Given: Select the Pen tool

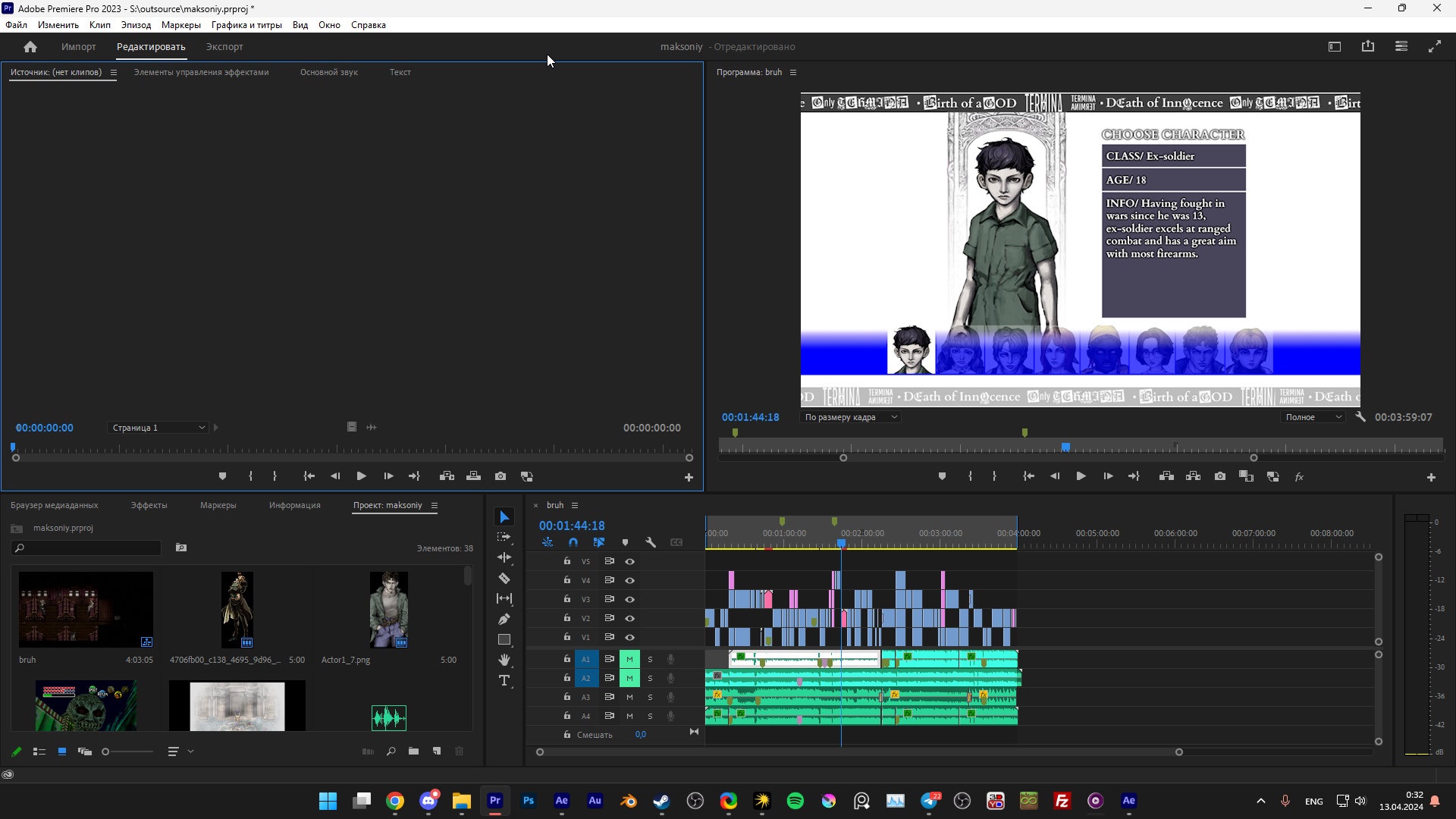Looking at the screenshot, I should 504,619.
